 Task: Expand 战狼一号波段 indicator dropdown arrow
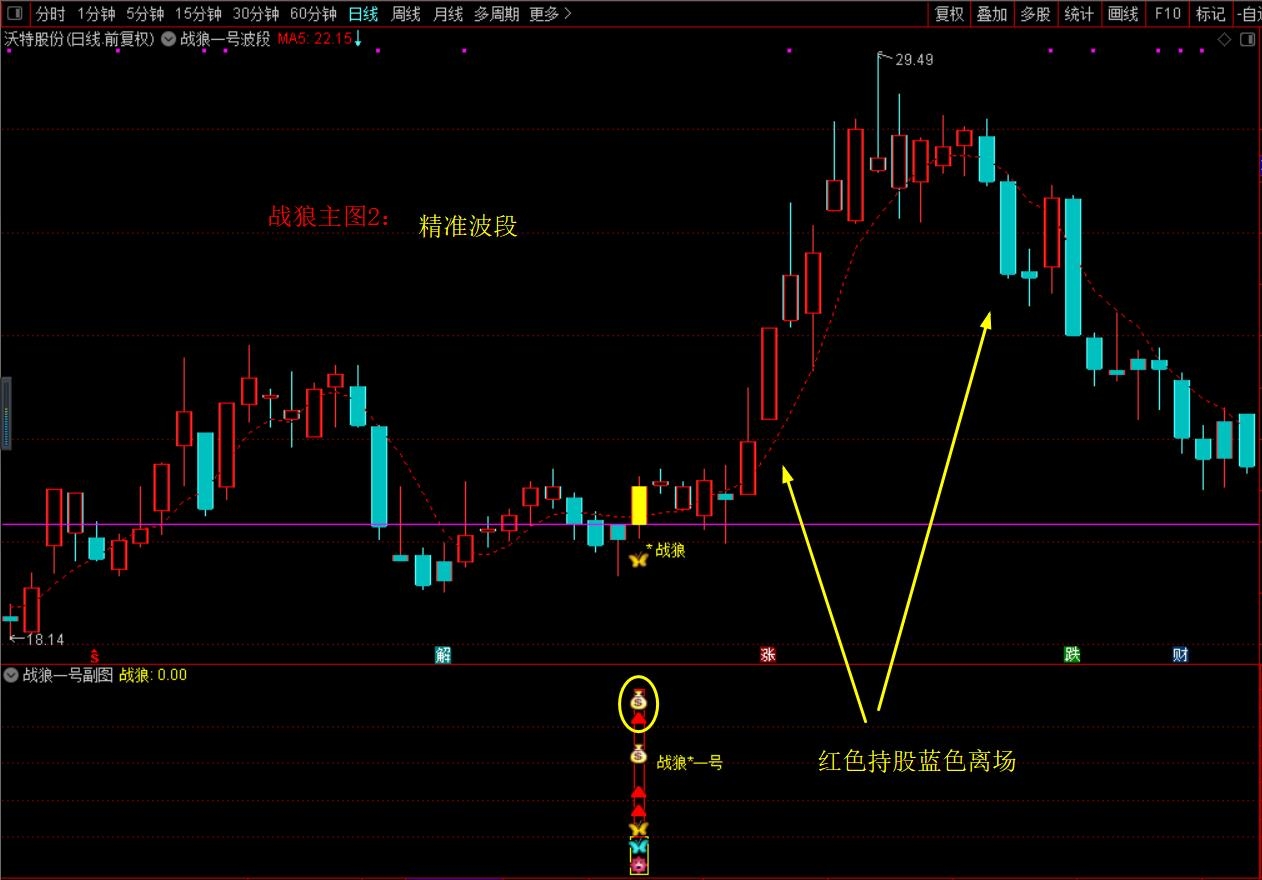click(168, 39)
